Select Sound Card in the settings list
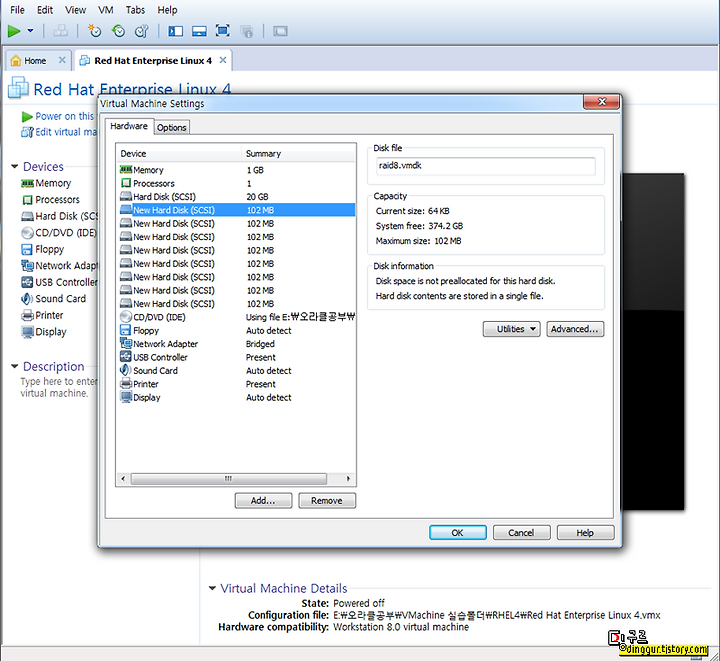The image size is (720, 661). [x=236, y=370]
